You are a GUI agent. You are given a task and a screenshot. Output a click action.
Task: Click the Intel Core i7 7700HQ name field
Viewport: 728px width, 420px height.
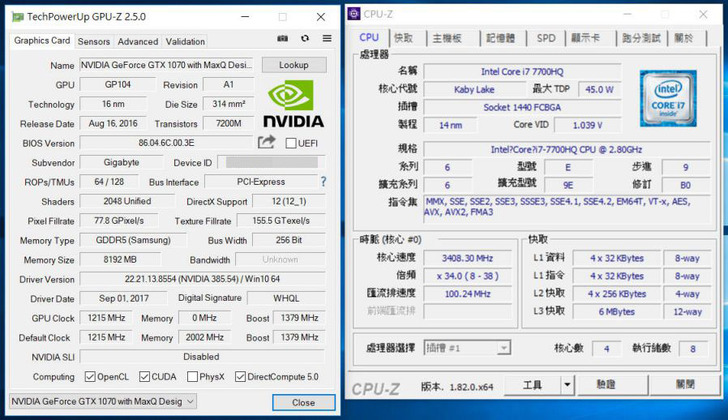coord(522,72)
